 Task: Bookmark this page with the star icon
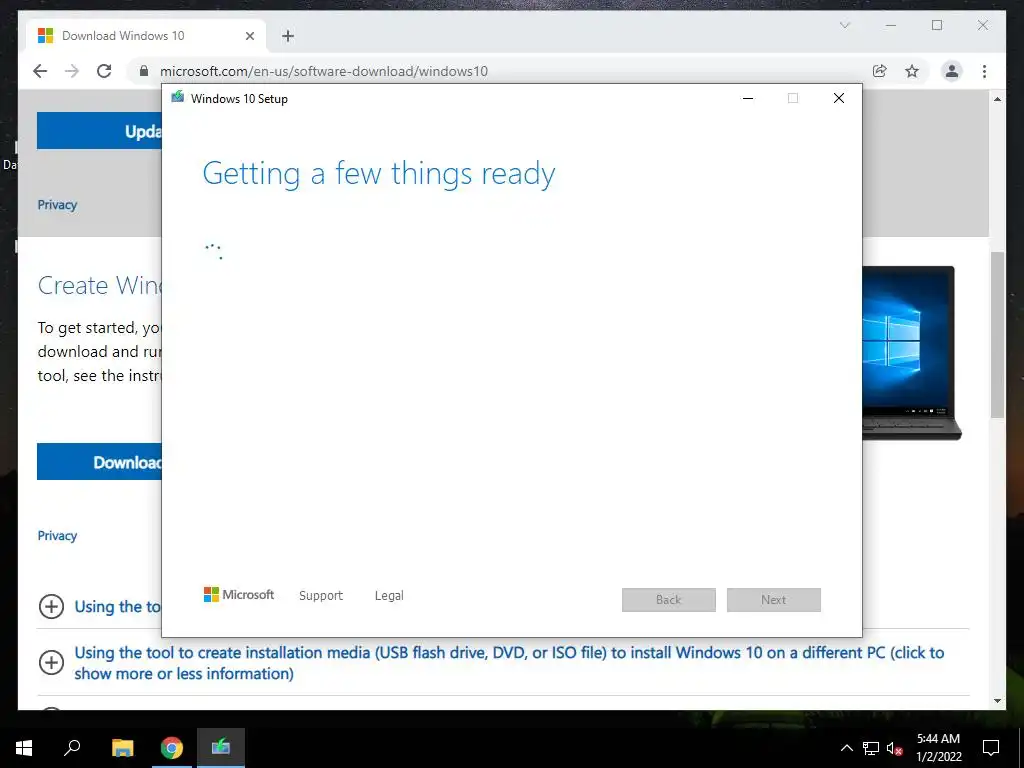tap(912, 71)
